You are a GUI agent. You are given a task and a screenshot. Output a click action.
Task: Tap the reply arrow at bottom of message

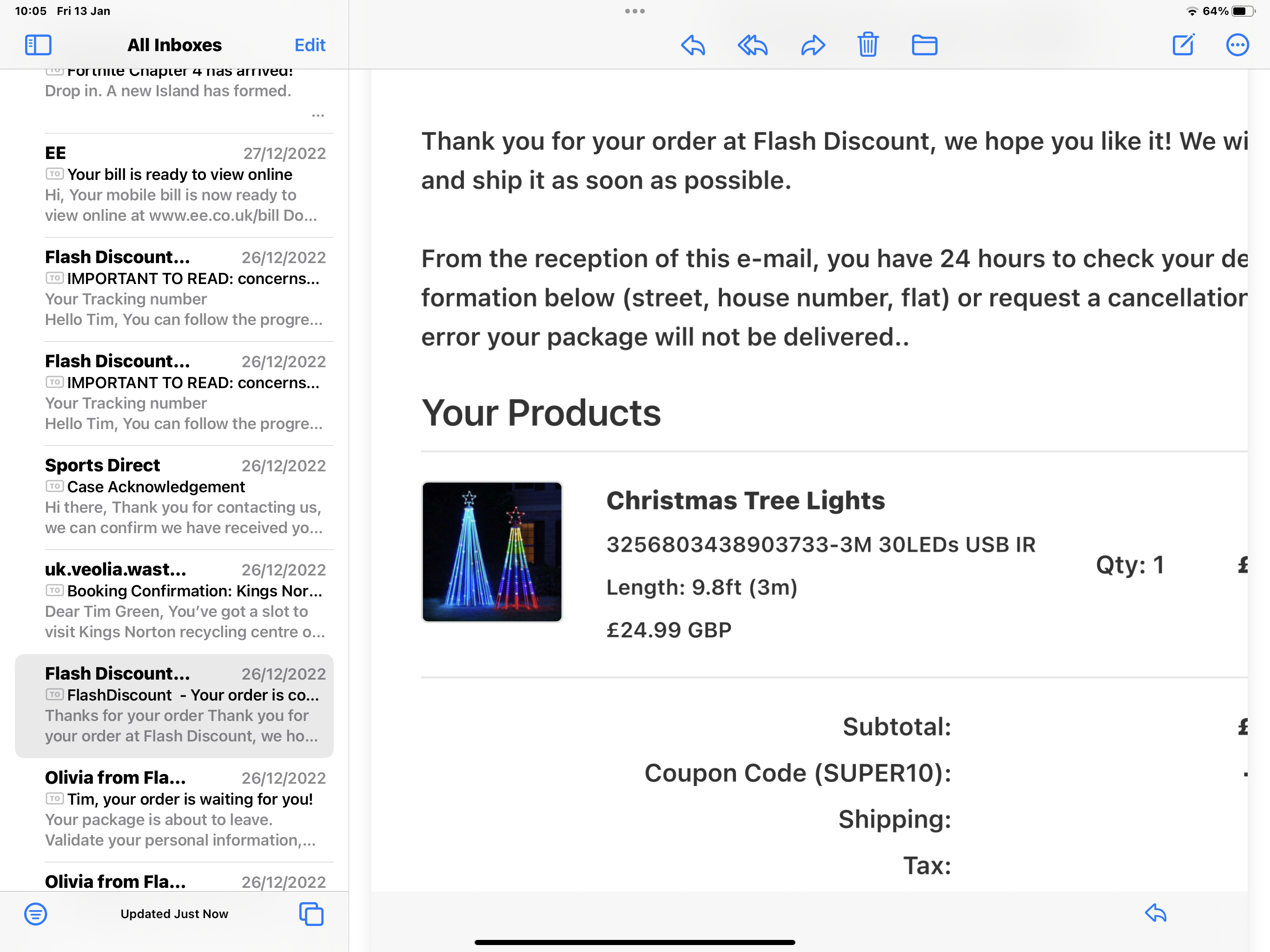point(1156,914)
